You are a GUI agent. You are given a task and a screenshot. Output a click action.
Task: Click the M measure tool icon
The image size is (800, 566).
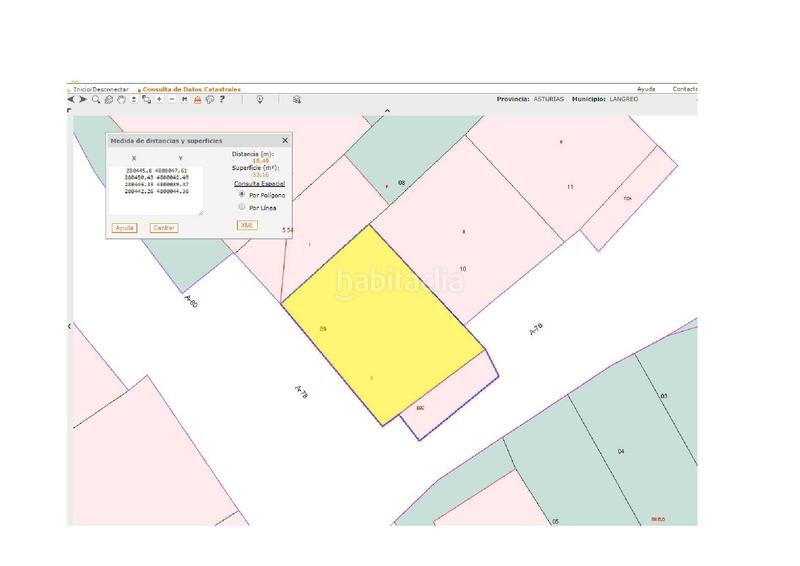(x=185, y=99)
